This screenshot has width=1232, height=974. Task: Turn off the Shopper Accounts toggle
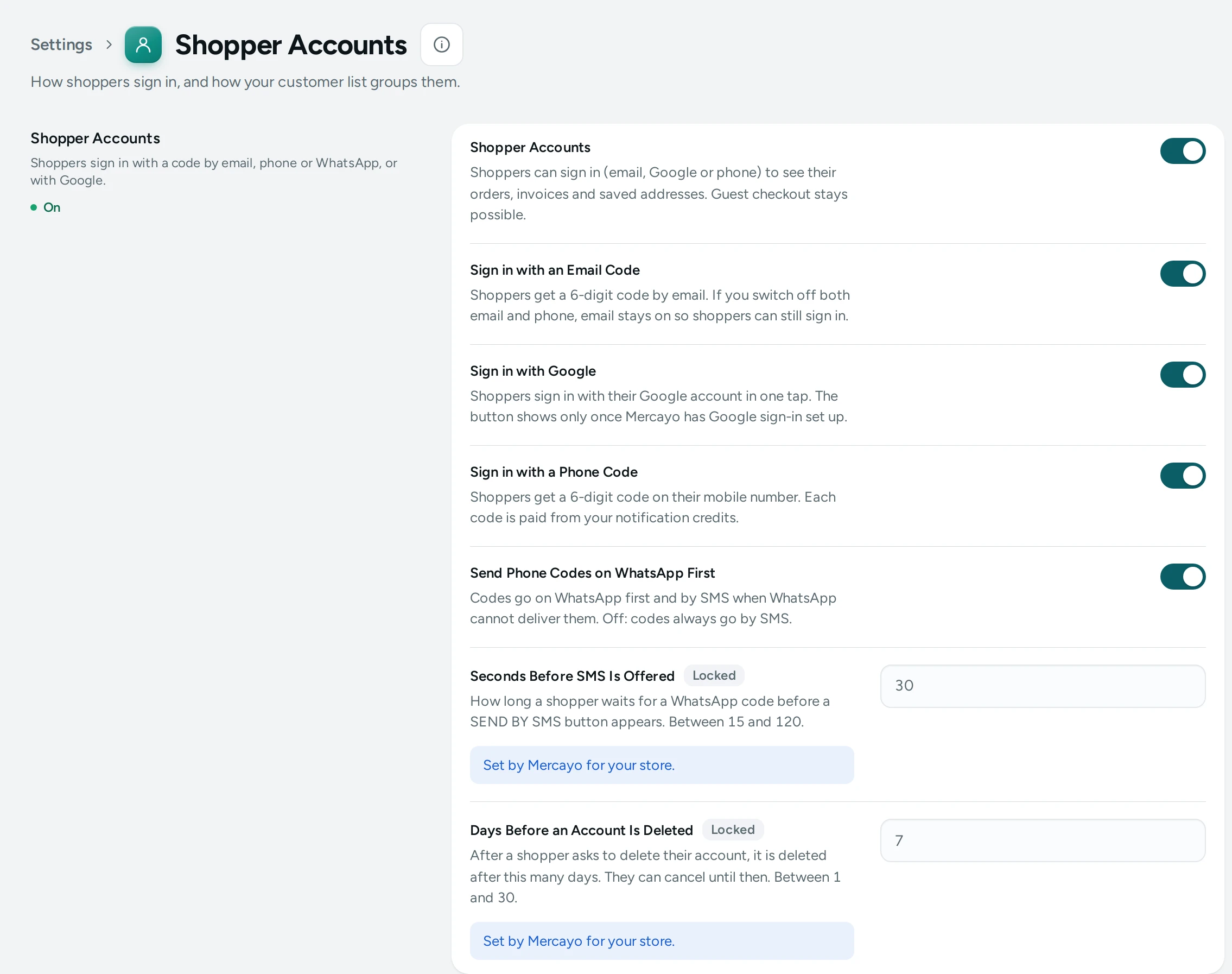(x=1183, y=151)
